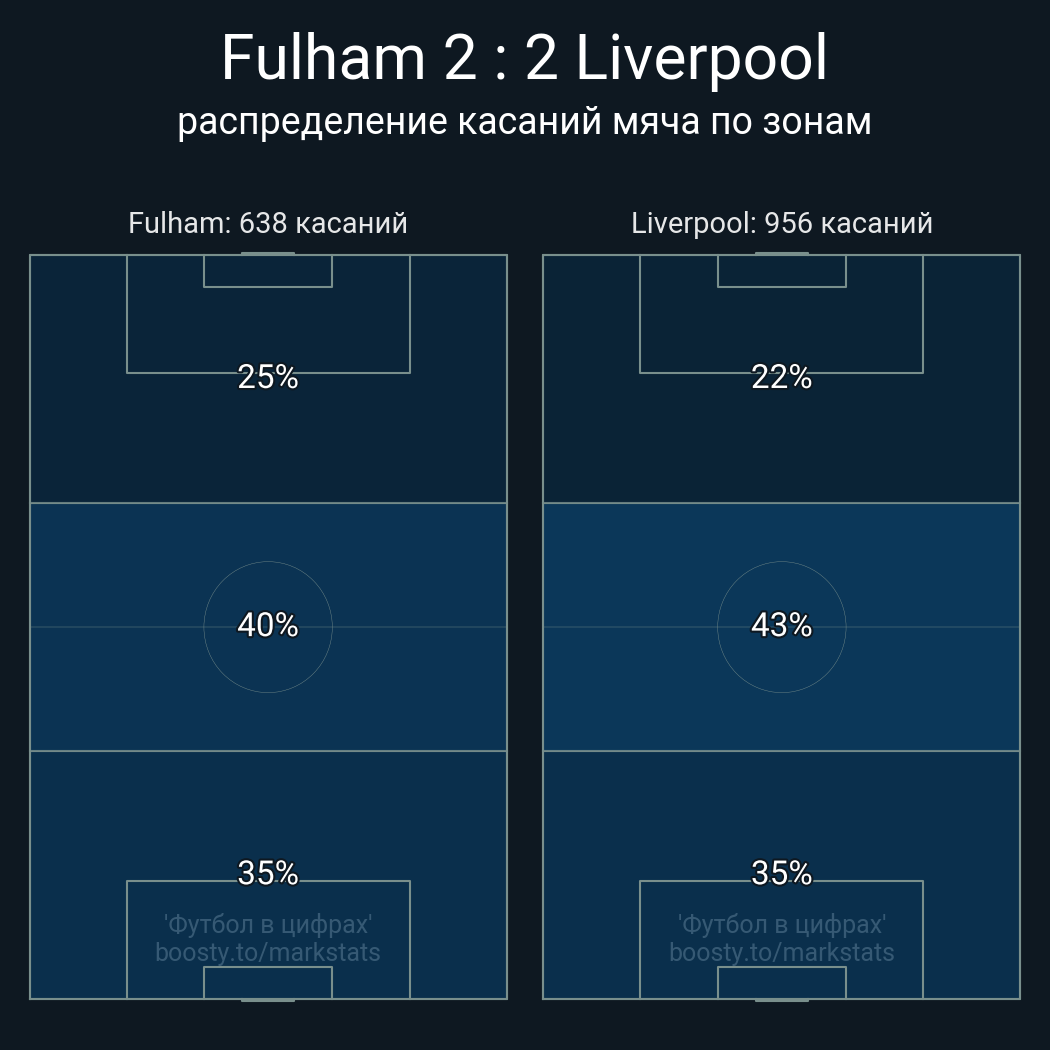
Task: Open the boosty.to/markstats link on Liverpool's pitch
Action: pos(782,952)
